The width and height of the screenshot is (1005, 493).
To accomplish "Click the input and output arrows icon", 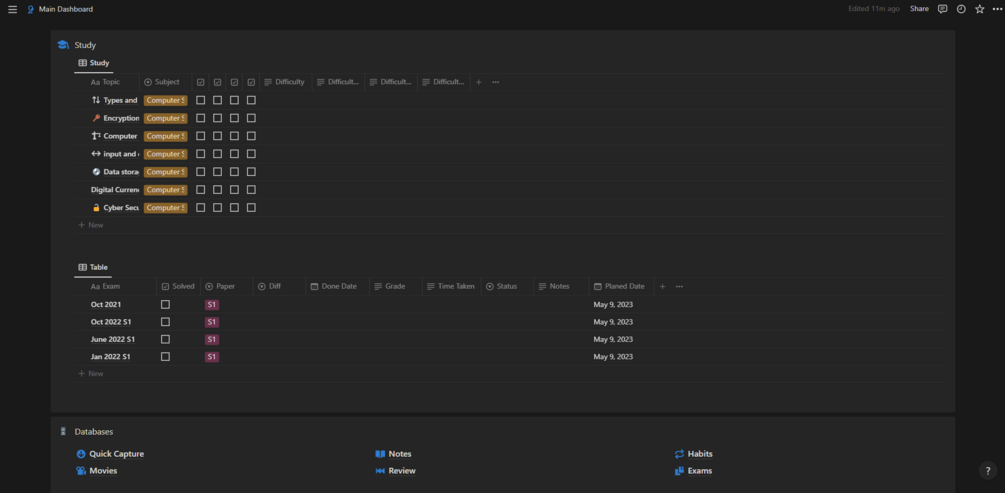I will tap(96, 154).
